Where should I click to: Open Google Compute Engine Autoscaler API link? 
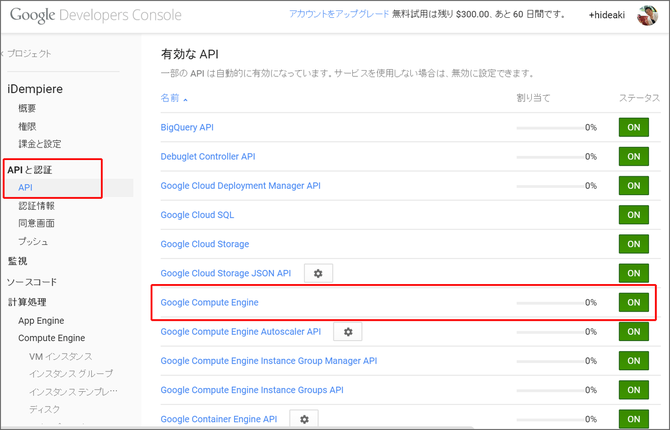(241, 332)
